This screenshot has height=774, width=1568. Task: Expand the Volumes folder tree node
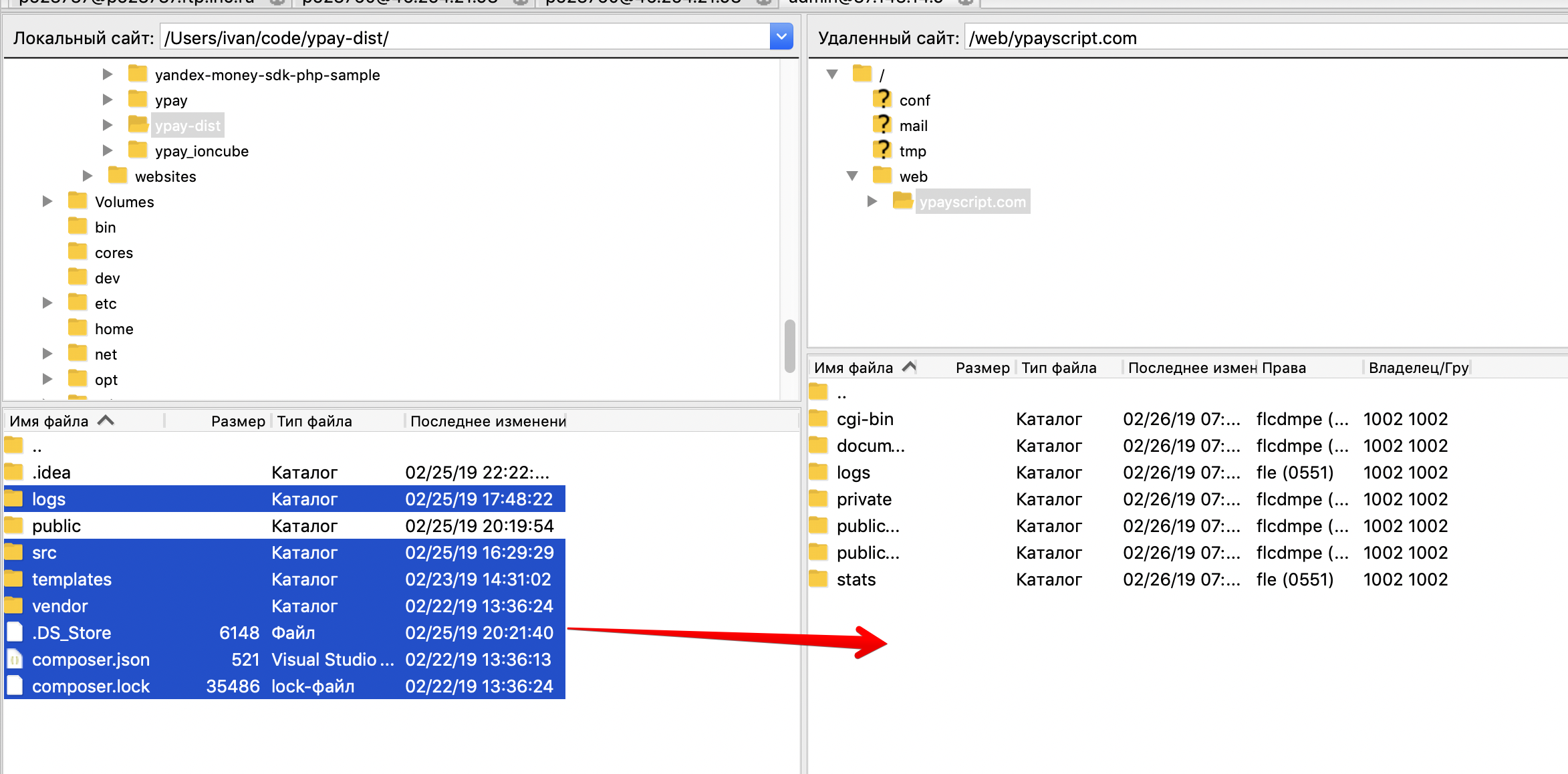(47, 201)
